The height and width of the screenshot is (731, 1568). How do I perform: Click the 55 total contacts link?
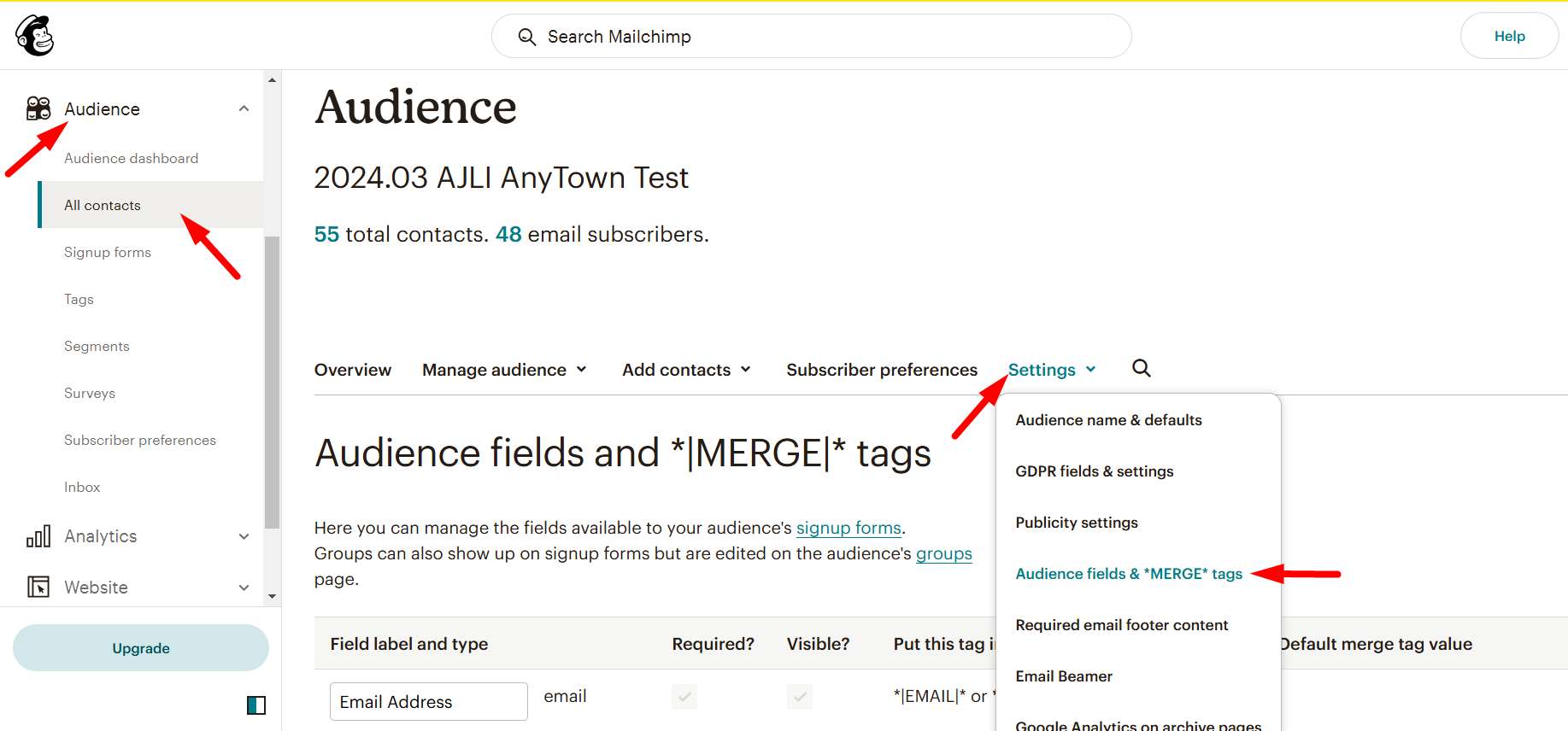click(326, 234)
